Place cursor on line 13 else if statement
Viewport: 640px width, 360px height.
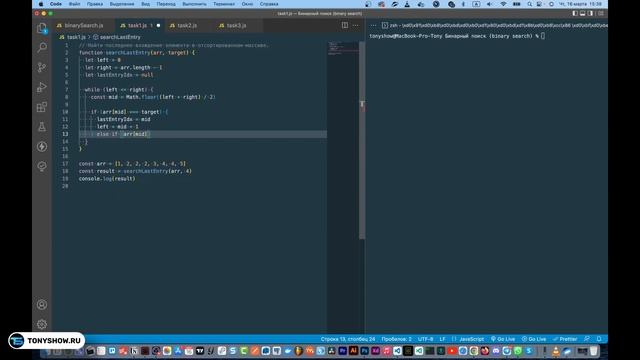click(123, 134)
